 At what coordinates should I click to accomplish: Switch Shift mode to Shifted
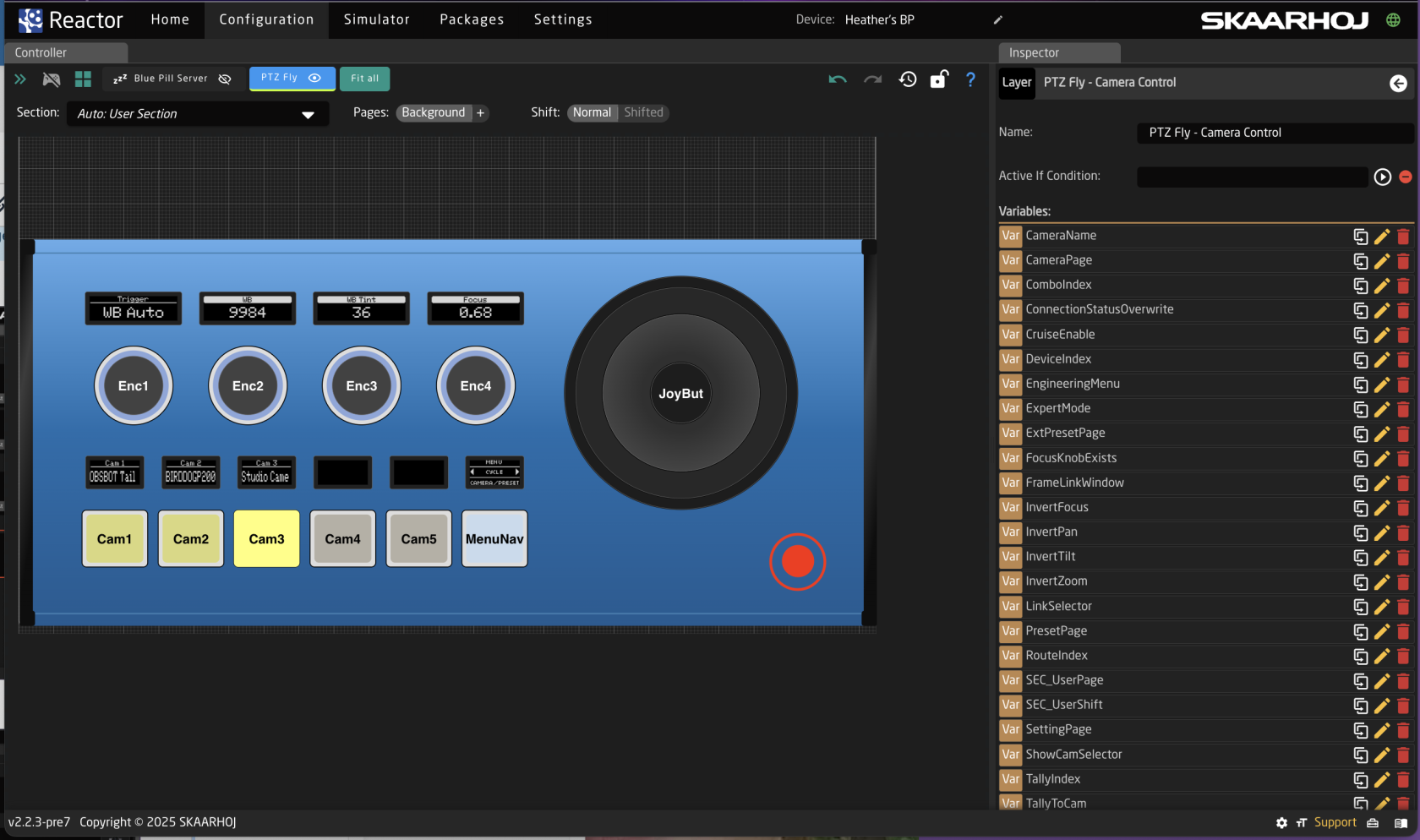[x=643, y=112]
